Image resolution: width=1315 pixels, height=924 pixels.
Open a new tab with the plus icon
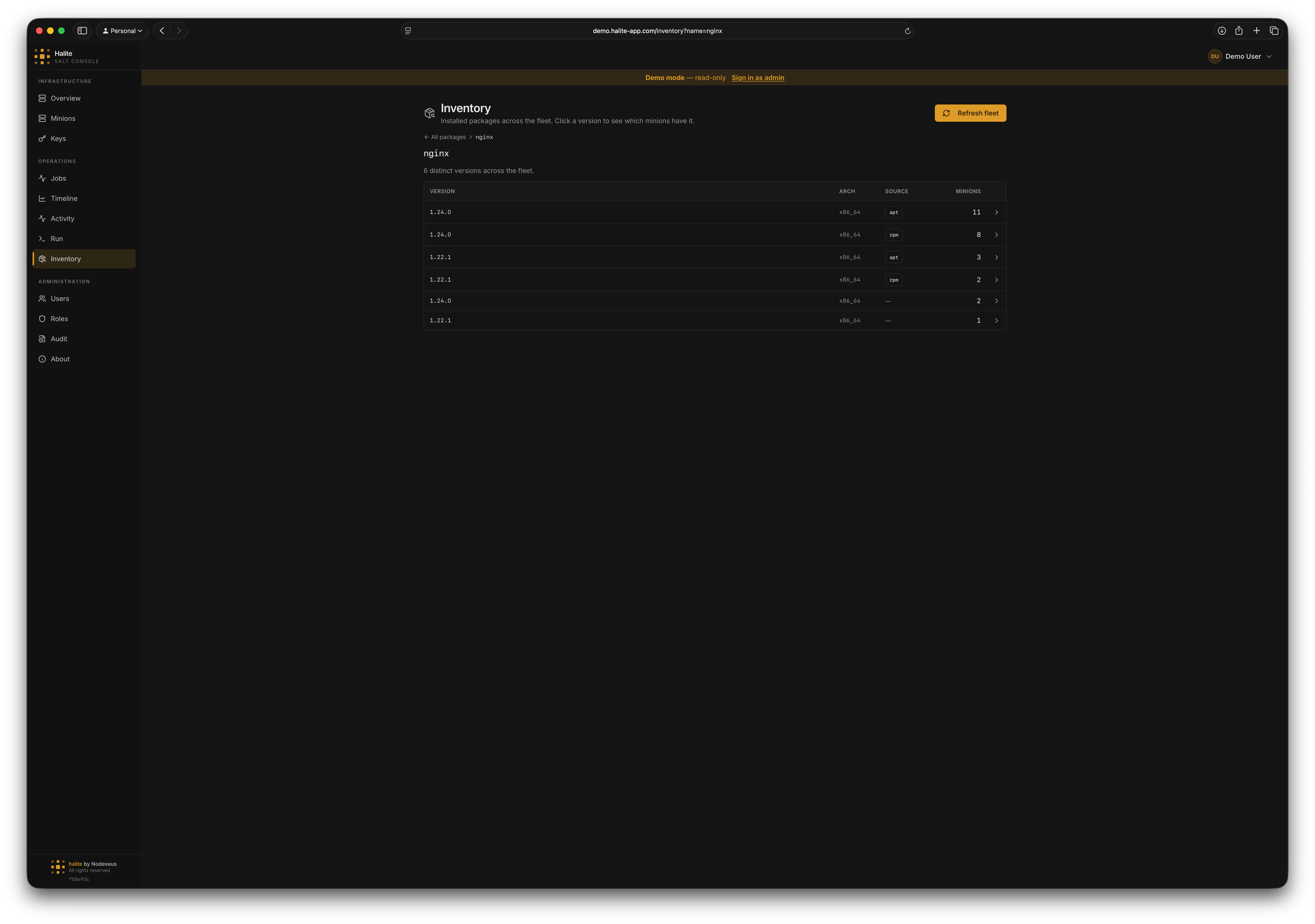point(1257,31)
